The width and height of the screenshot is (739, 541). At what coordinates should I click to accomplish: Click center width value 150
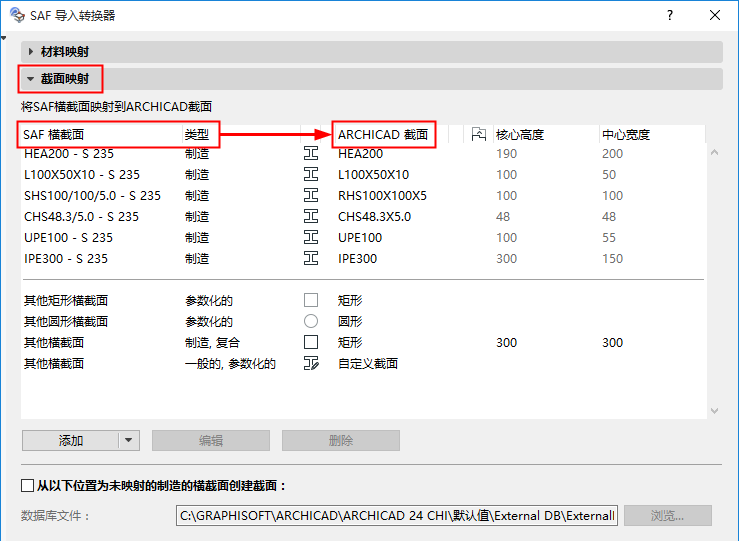pos(612,258)
